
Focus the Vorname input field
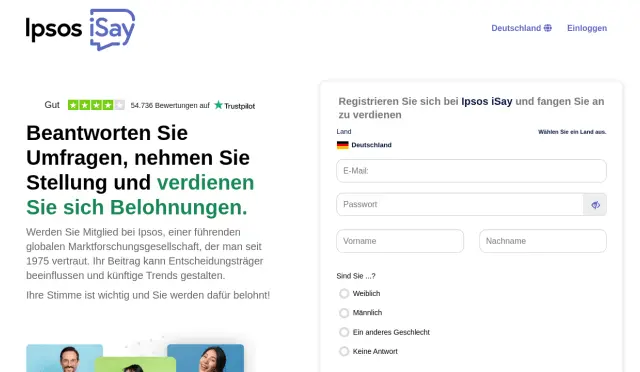pyautogui.click(x=400, y=241)
